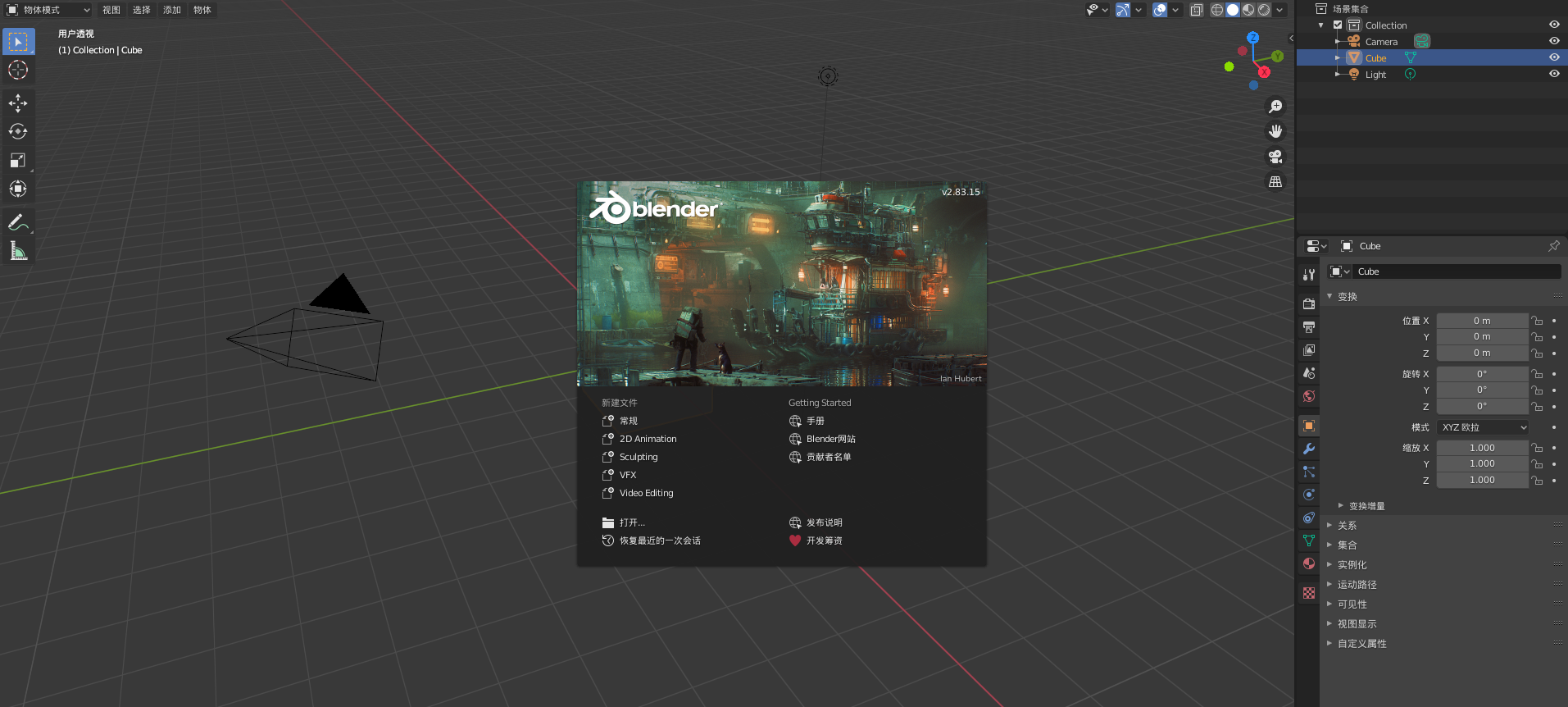Select the Rotate tool

click(x=18, y=131)
